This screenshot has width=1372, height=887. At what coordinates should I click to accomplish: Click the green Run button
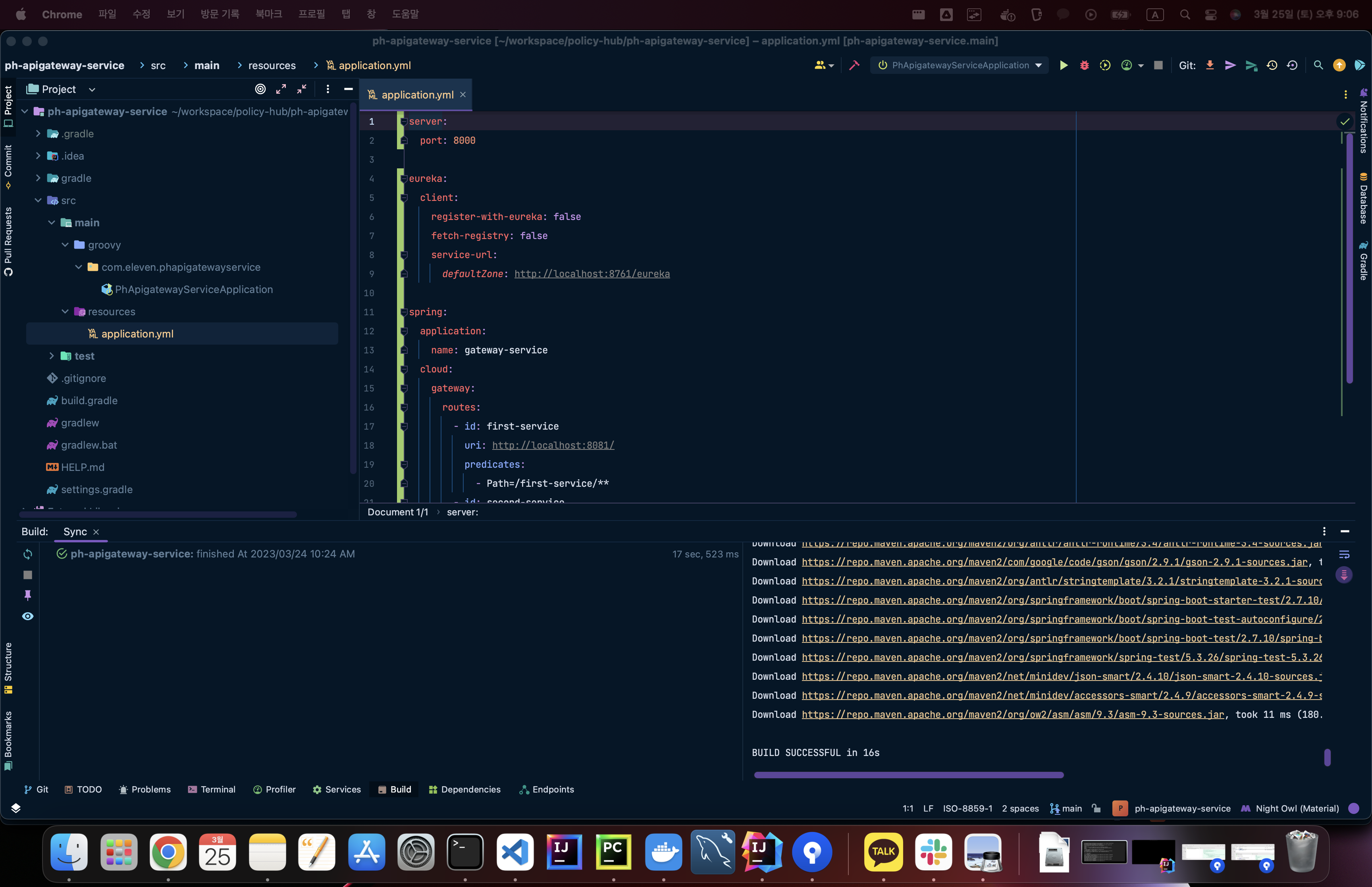coord(1064,65)
